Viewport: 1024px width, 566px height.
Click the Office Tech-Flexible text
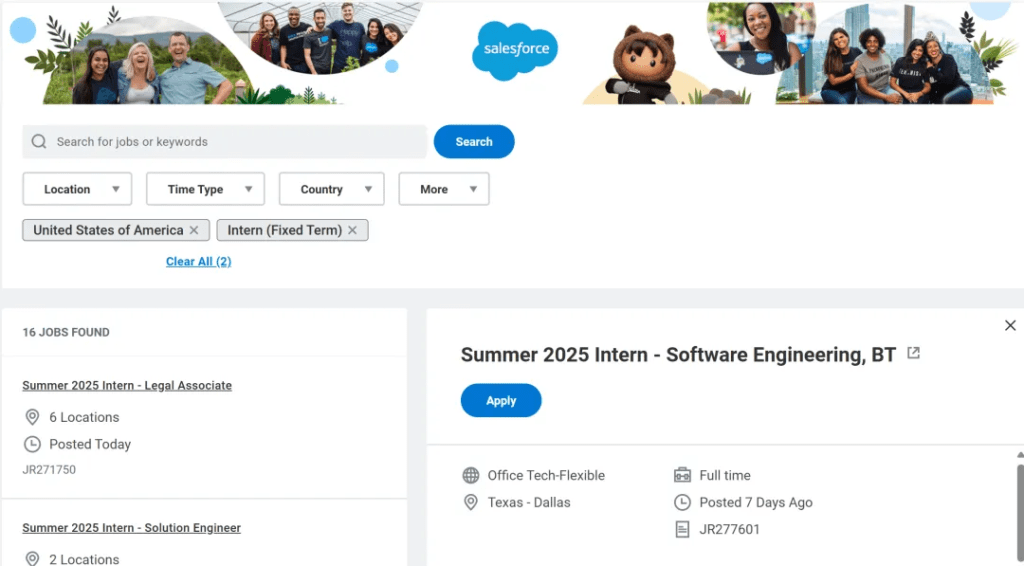click(x=546, y=476)
